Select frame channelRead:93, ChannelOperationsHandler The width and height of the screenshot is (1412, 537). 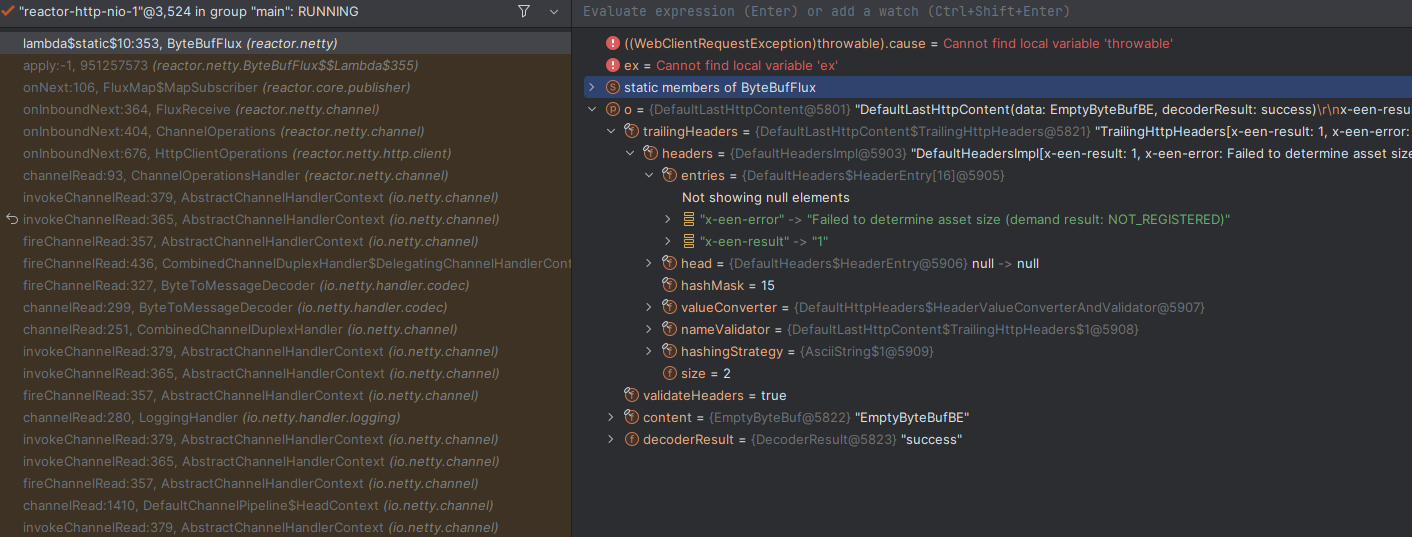pos(286,176)
